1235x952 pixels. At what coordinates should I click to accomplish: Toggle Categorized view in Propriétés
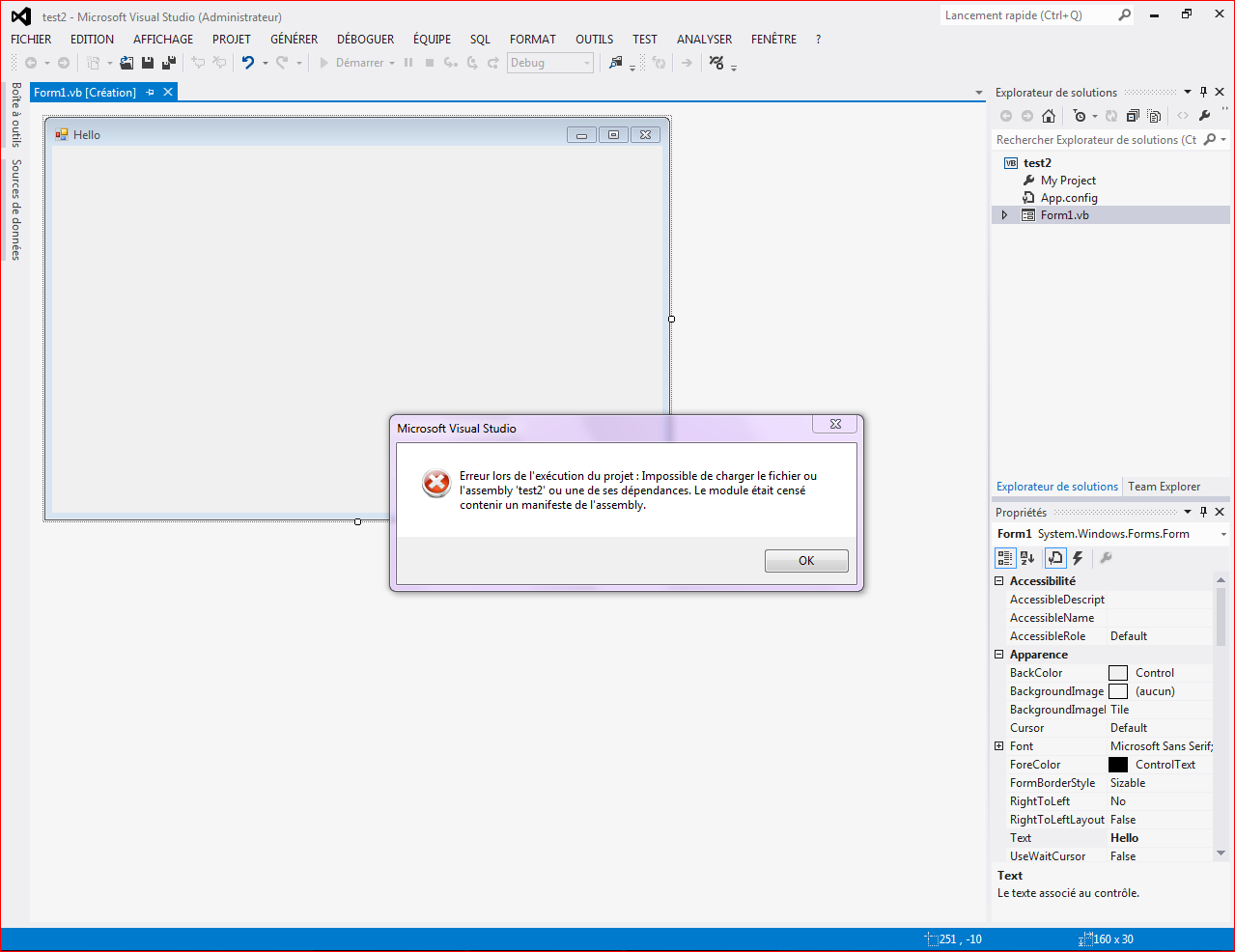1005,558
